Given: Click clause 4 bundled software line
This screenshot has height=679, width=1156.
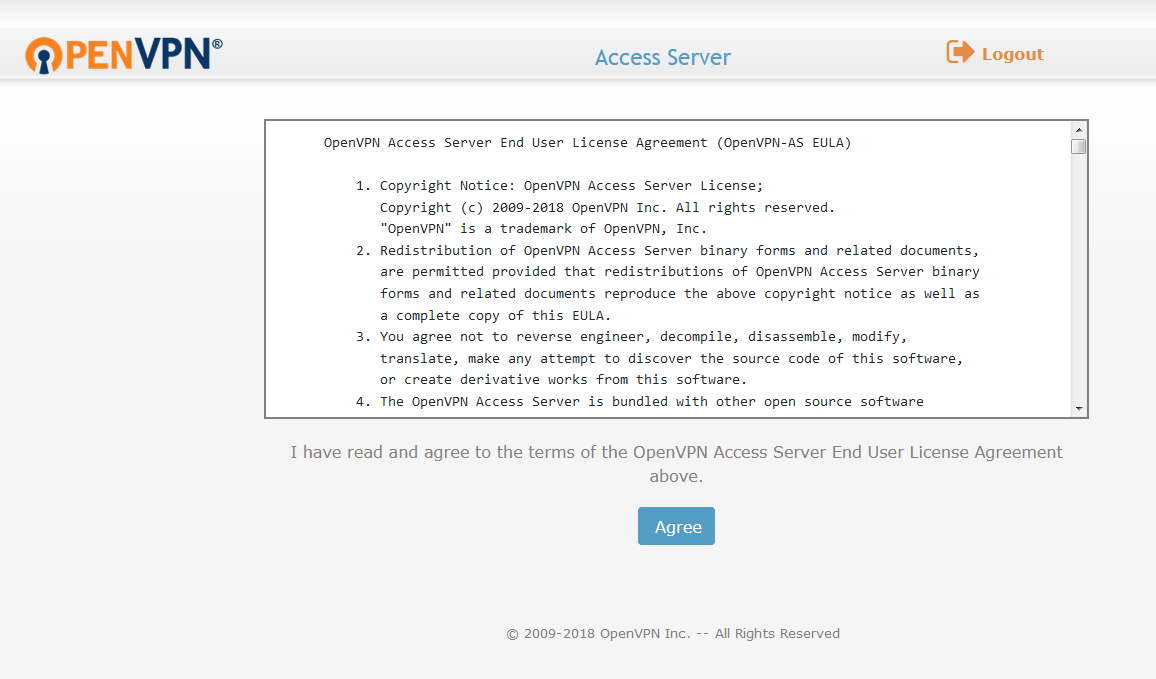Looking at the screenshot, I should pos(639,402).
